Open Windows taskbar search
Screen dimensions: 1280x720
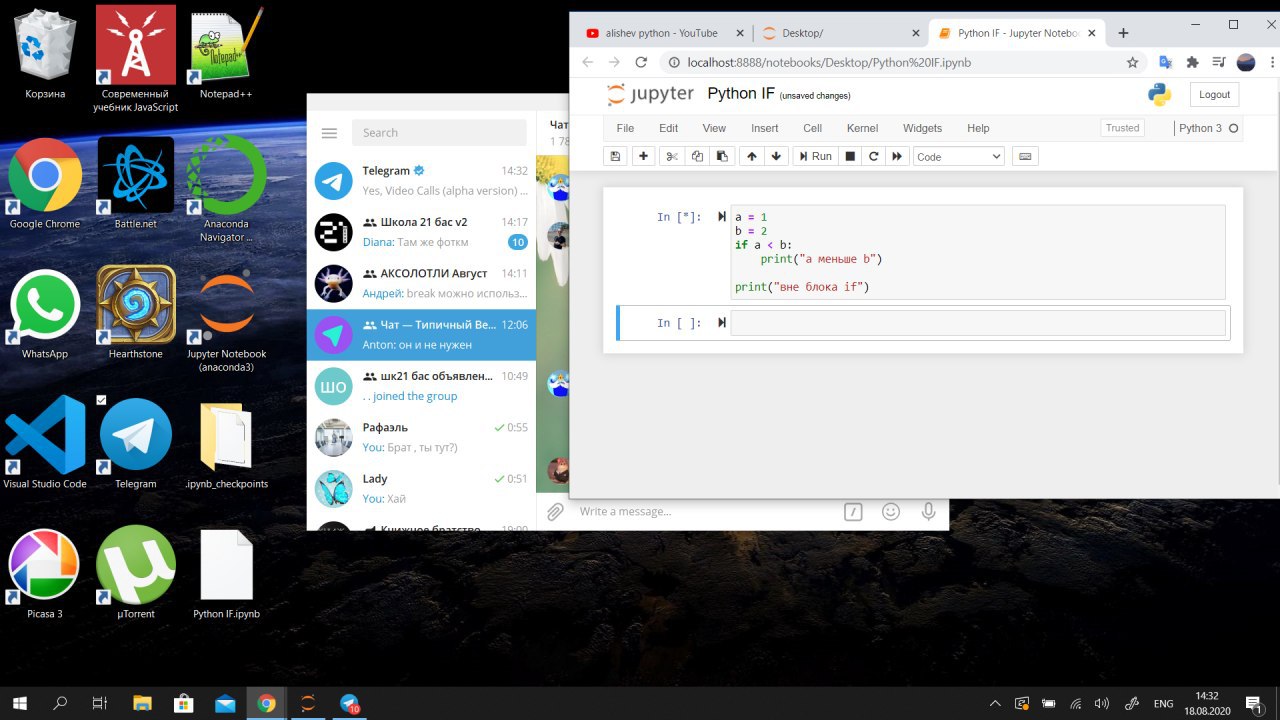pyautogui.click(x=60, y=703)
